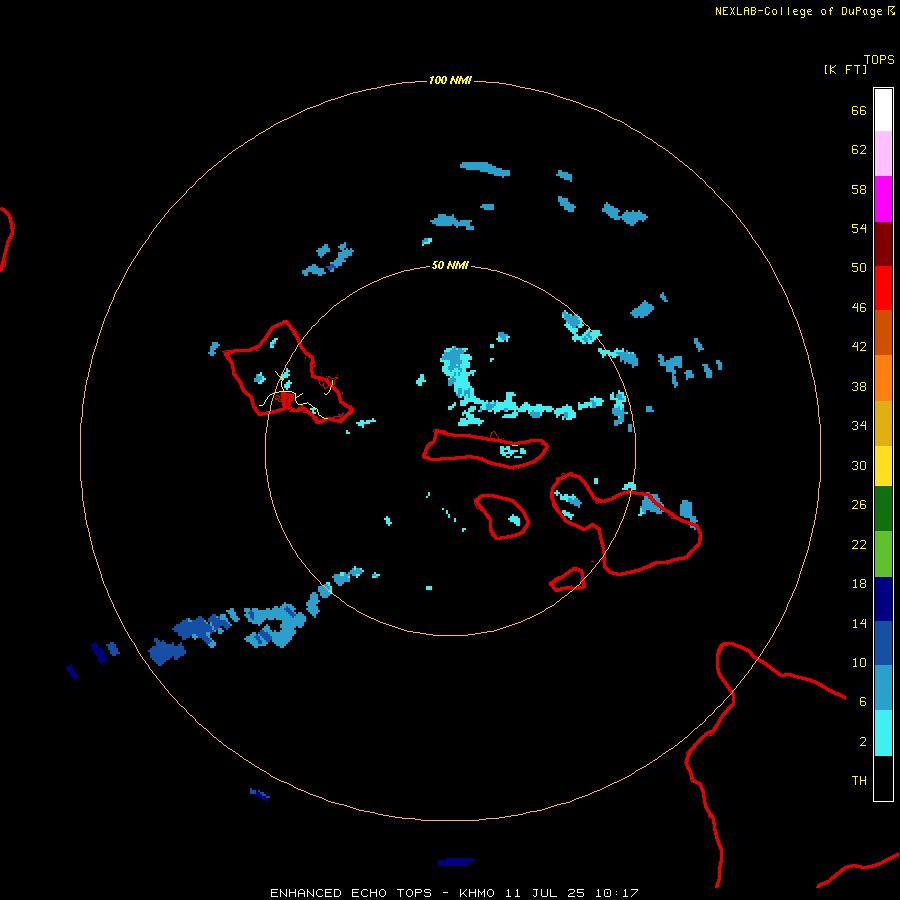The image size is (900, 900).
Task: Select the bright red 50 kft swatch
Action: [883, 288]
